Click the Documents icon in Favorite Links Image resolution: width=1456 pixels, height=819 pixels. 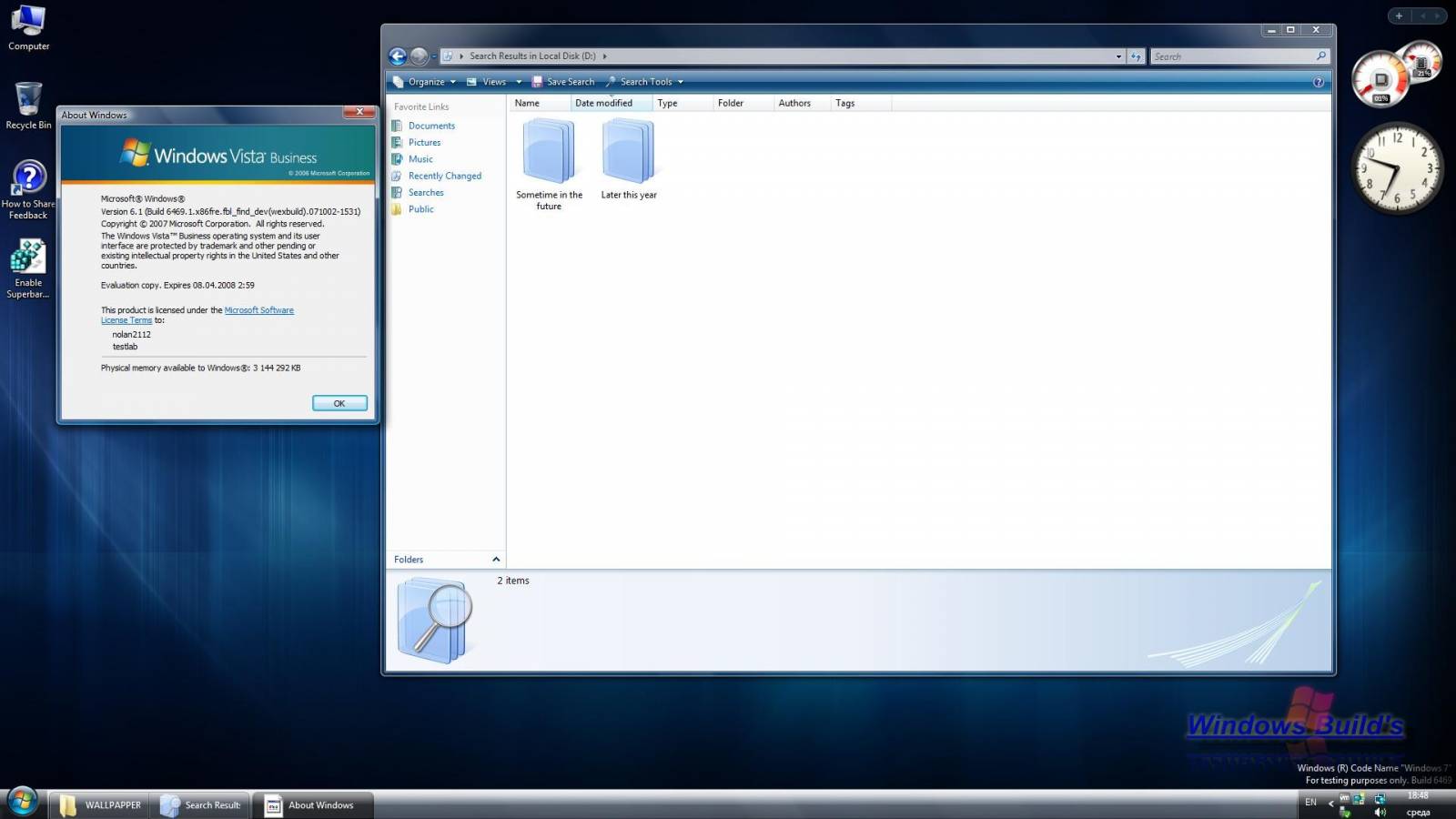(397, 126)
